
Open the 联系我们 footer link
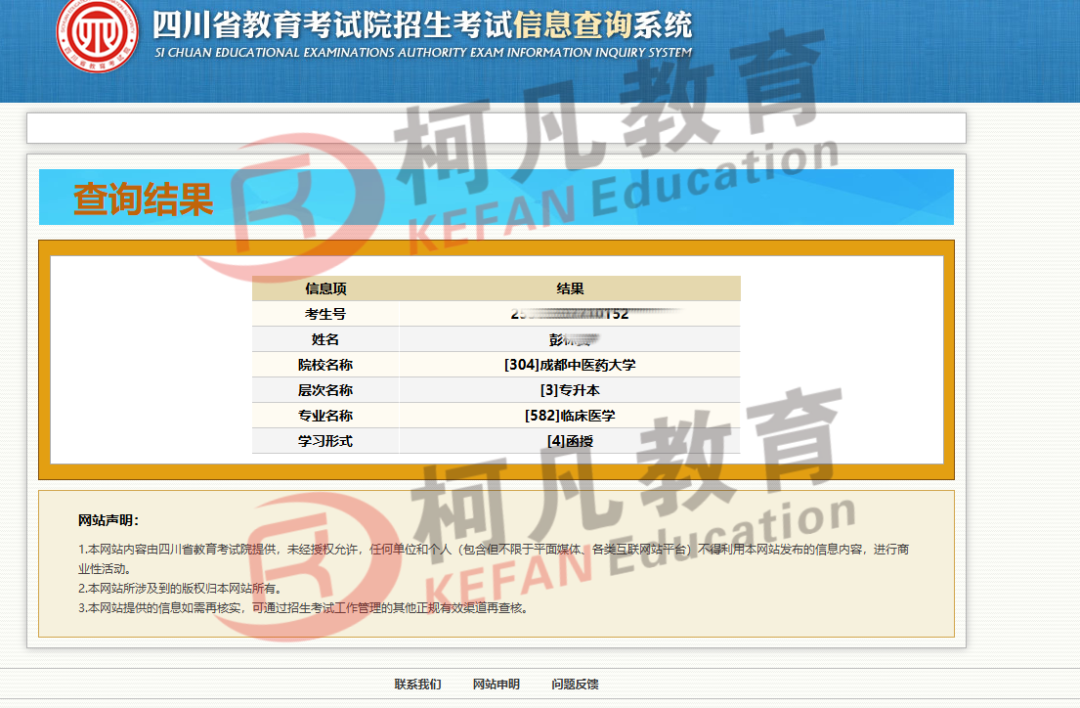pyautogui.click(x=417, y=684)
